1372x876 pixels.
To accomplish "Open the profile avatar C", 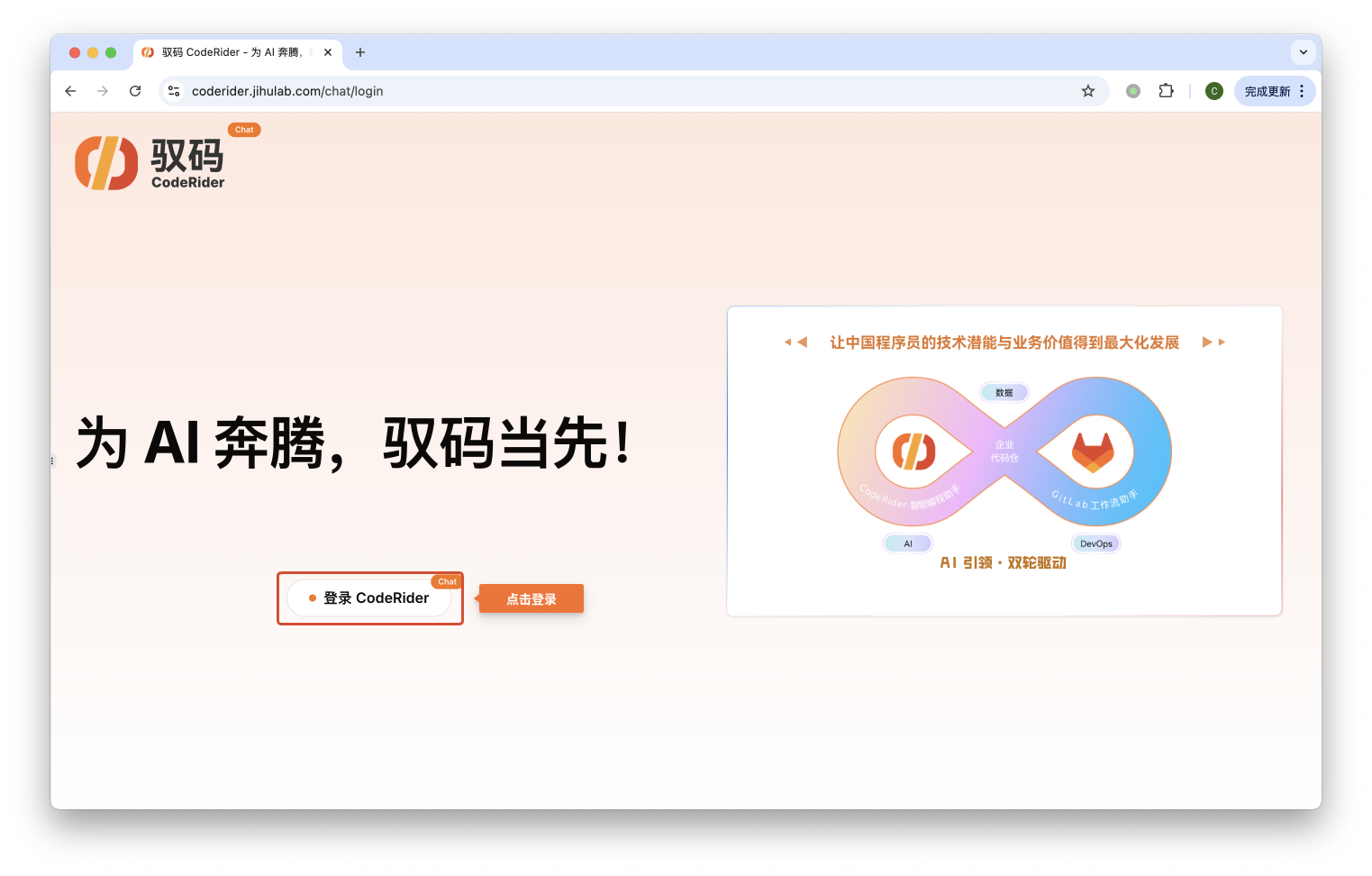I will point(1214,91).
